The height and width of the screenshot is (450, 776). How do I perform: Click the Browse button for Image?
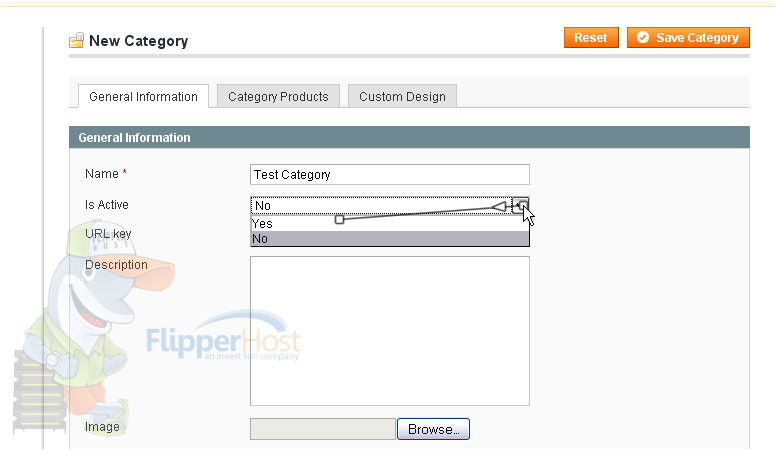[x=433, y=429]
